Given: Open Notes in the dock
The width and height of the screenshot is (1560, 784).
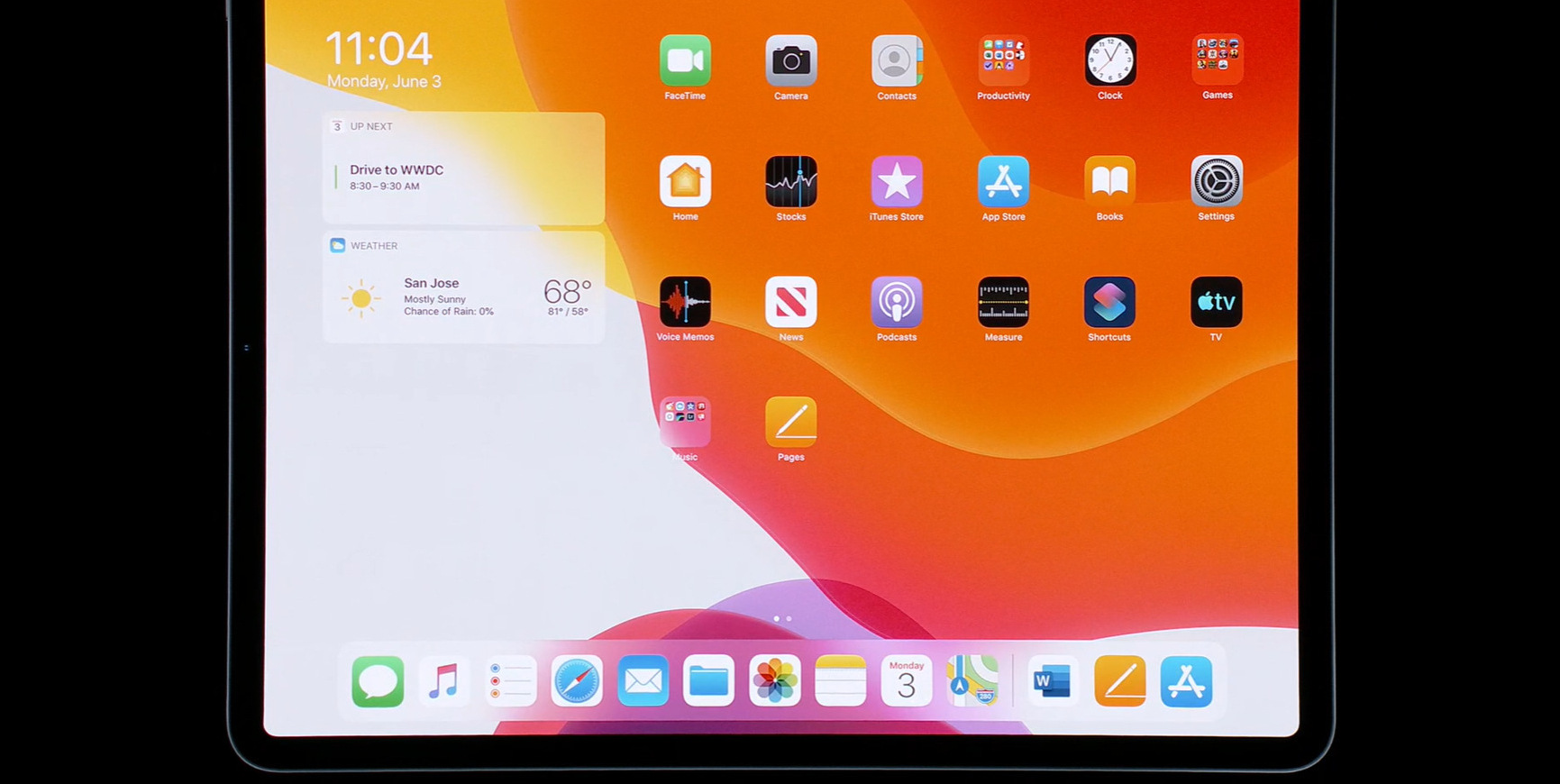Looking at the screenshot, I should click(x=841, y=681).
